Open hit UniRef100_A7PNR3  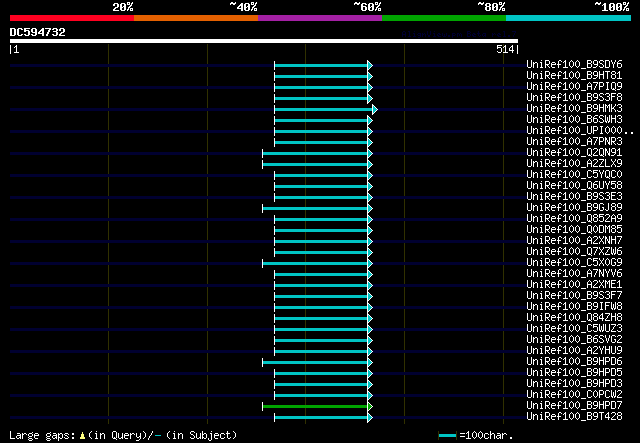(574, 142)
